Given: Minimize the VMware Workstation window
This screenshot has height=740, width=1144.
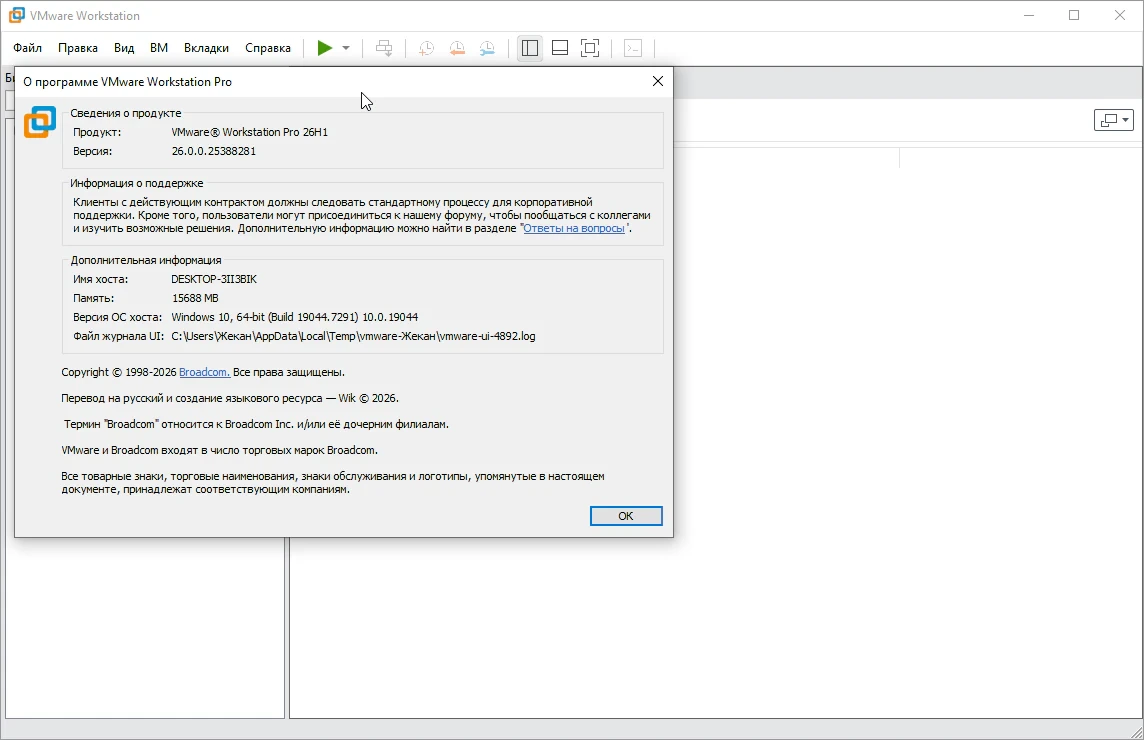Looking at the screenshot, I should [1029, 15].
